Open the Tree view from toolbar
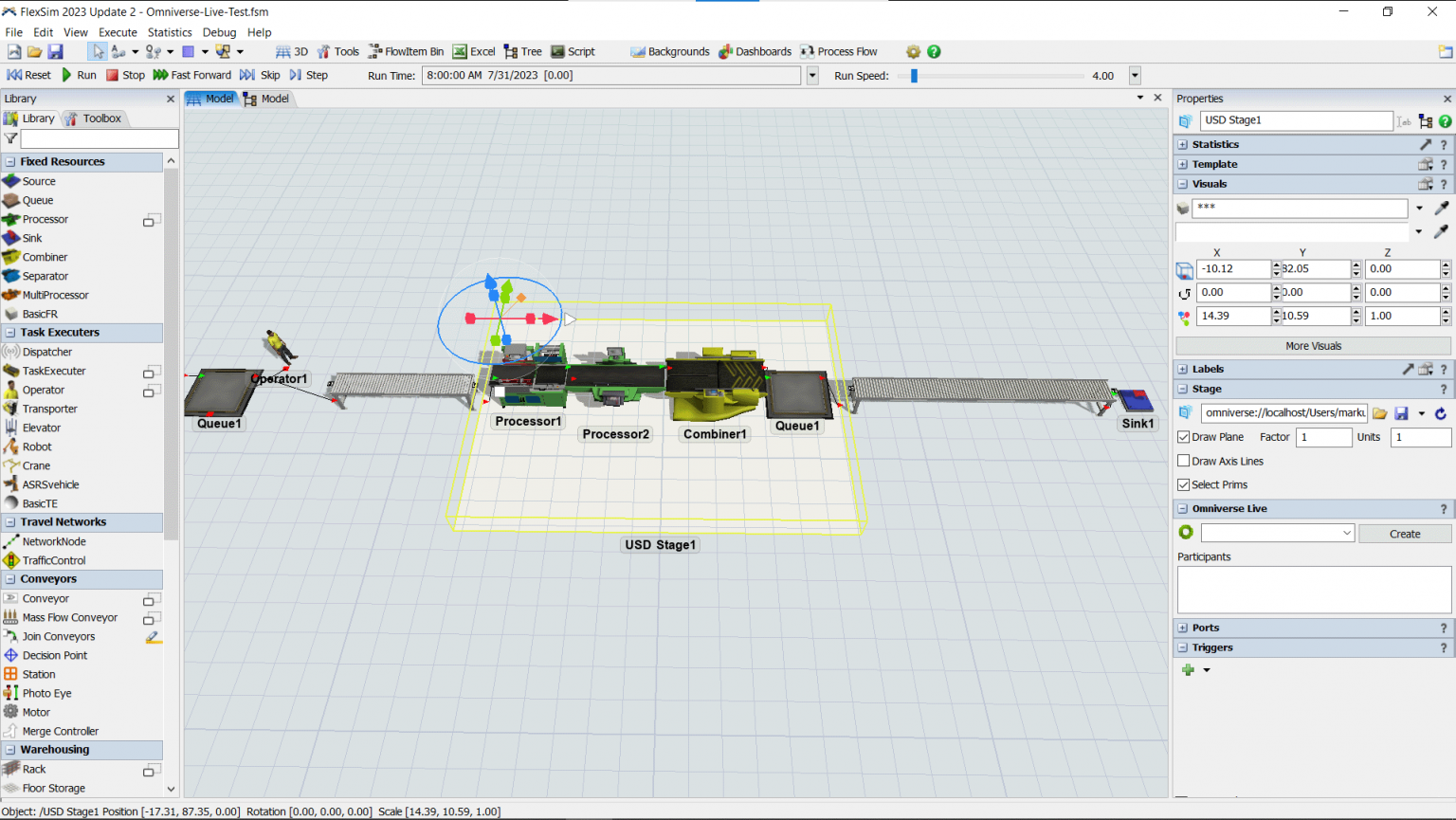 coord(522,51)
